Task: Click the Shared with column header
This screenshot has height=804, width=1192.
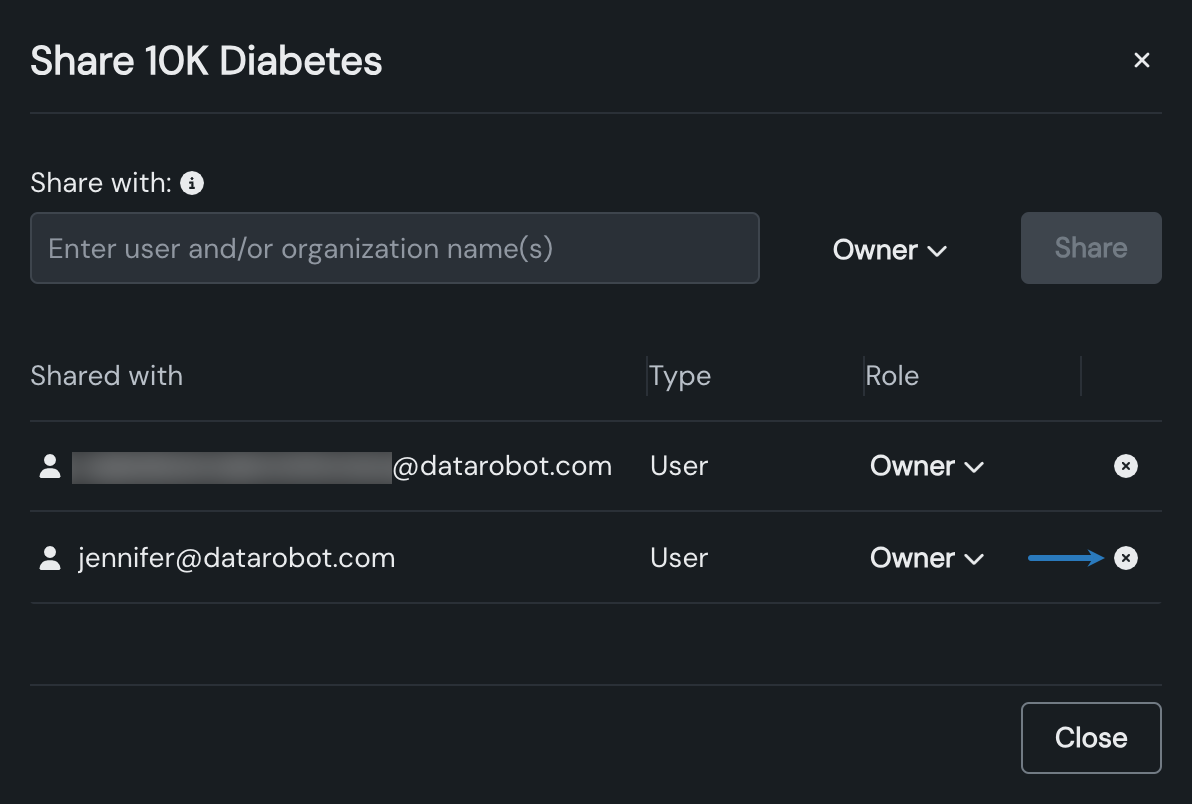Action: pos(107,376)
